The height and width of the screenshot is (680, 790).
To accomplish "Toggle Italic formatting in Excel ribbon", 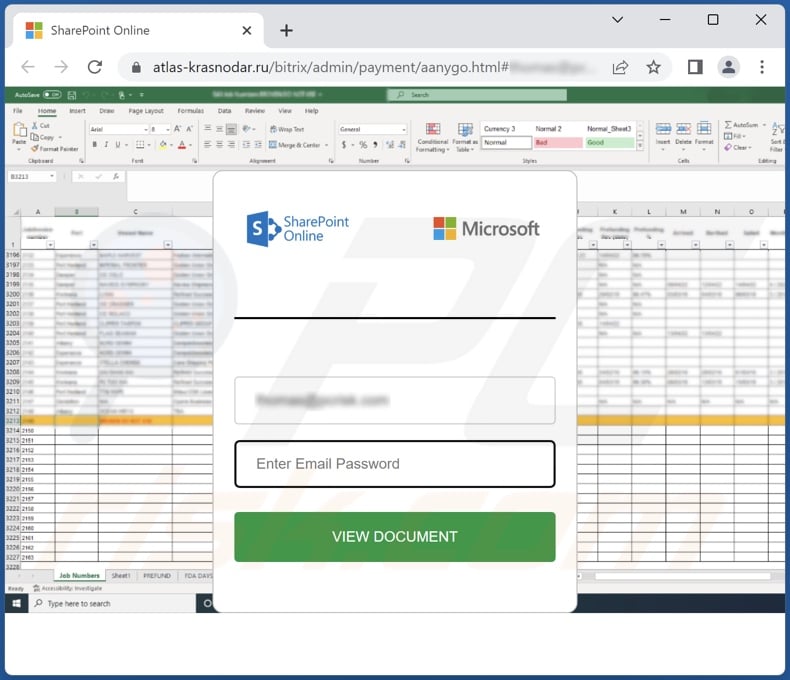I will pyautogui.click(x=106, y=145).
